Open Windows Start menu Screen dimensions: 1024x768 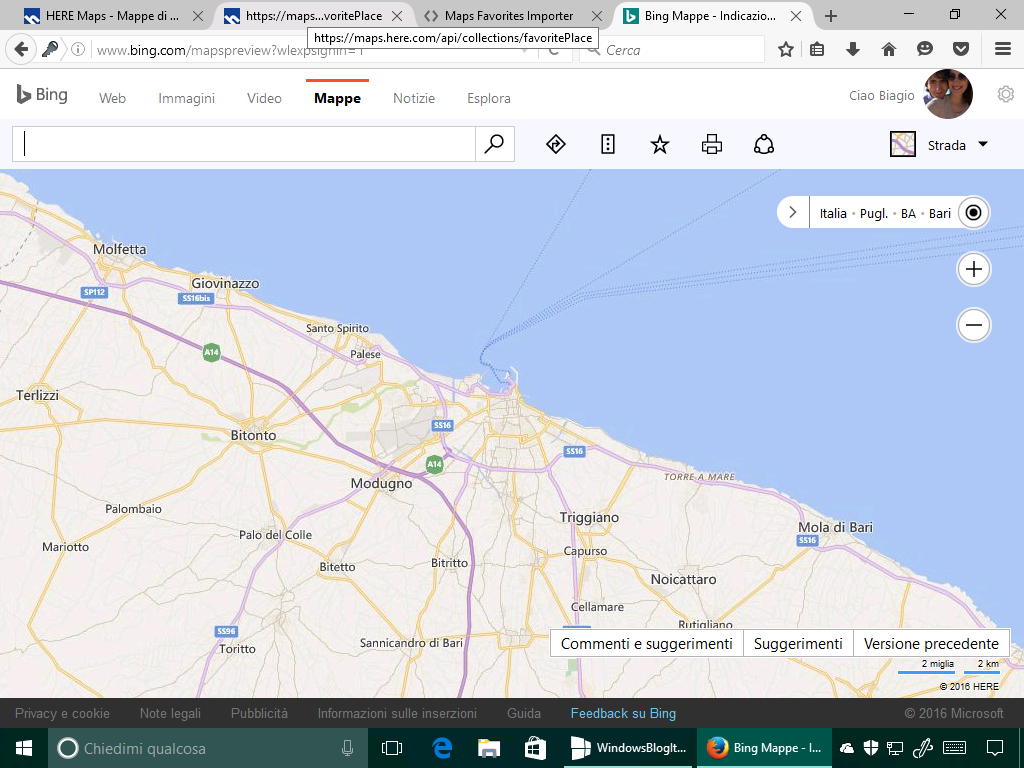tap(24, 748)
